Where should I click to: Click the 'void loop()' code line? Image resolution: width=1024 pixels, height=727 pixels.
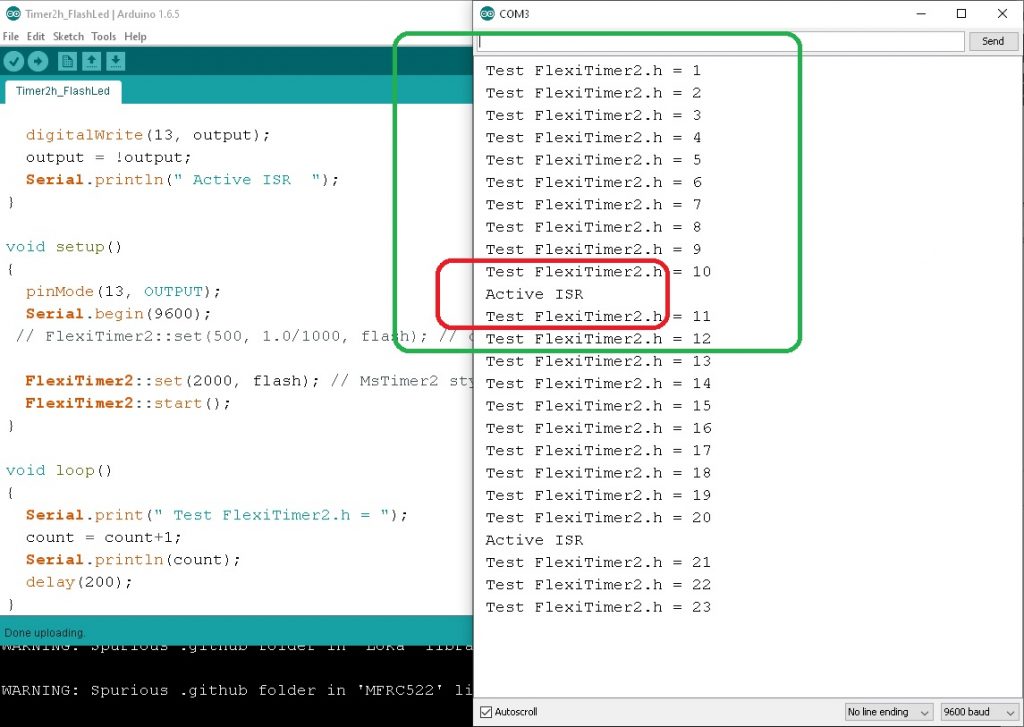59,470
